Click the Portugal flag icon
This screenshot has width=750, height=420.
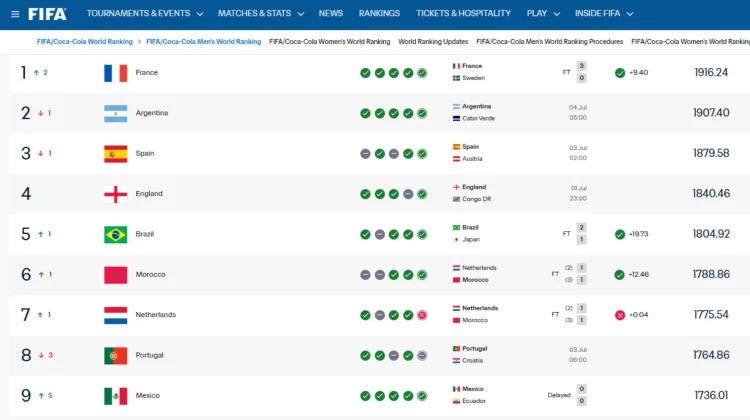pyautogui.click(x=116, y=356)
